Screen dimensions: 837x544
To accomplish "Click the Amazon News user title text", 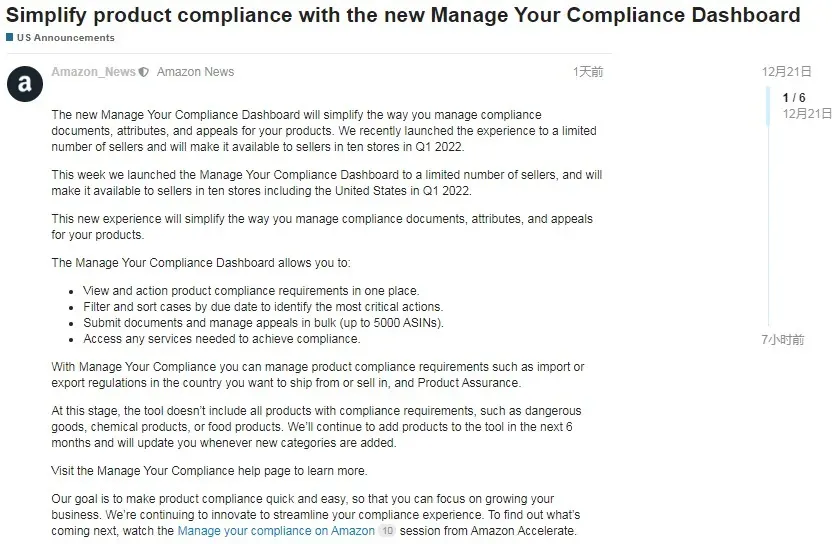I will (195, 72).
